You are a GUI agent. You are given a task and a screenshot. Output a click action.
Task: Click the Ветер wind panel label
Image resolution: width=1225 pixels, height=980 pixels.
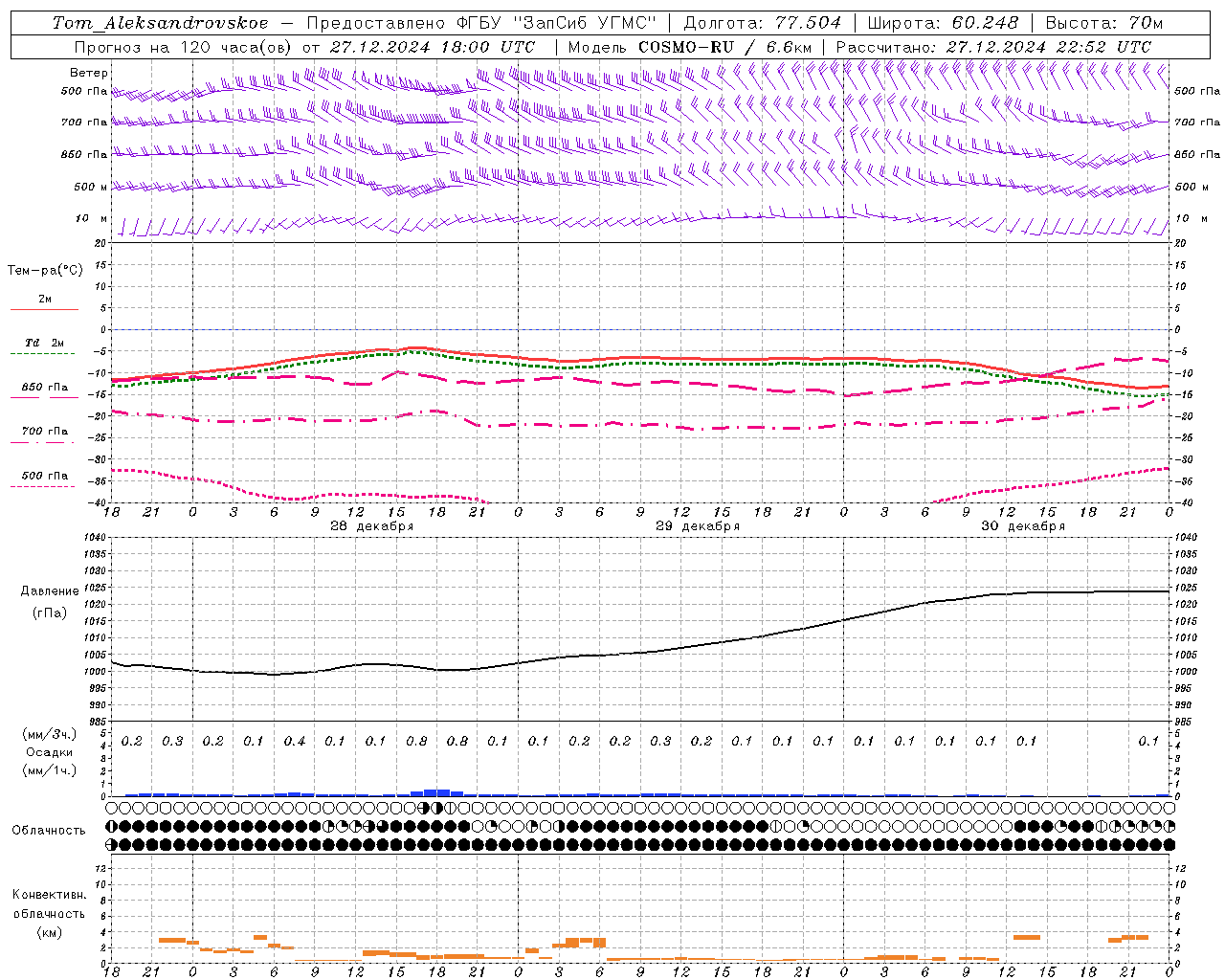tap(88, 73)
